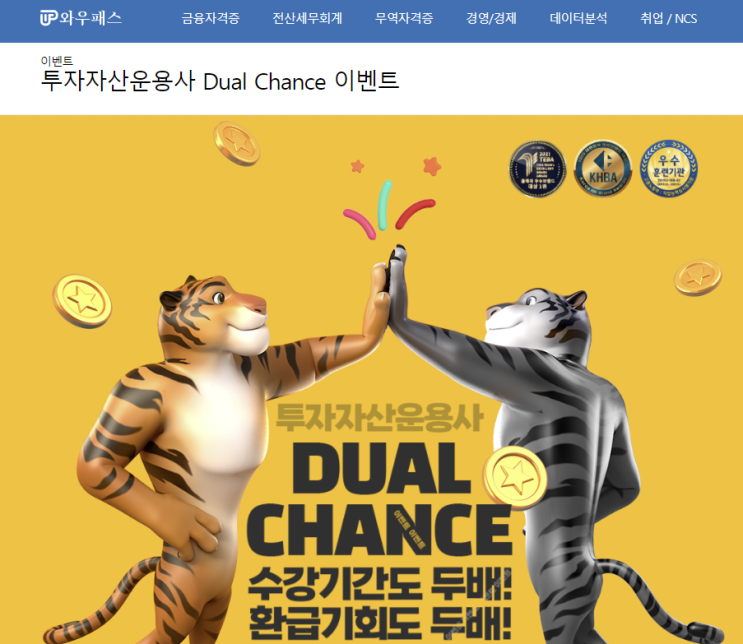Select the 무역자격증 menu item
Screen dimensions: 743x644
pos(404,18)
